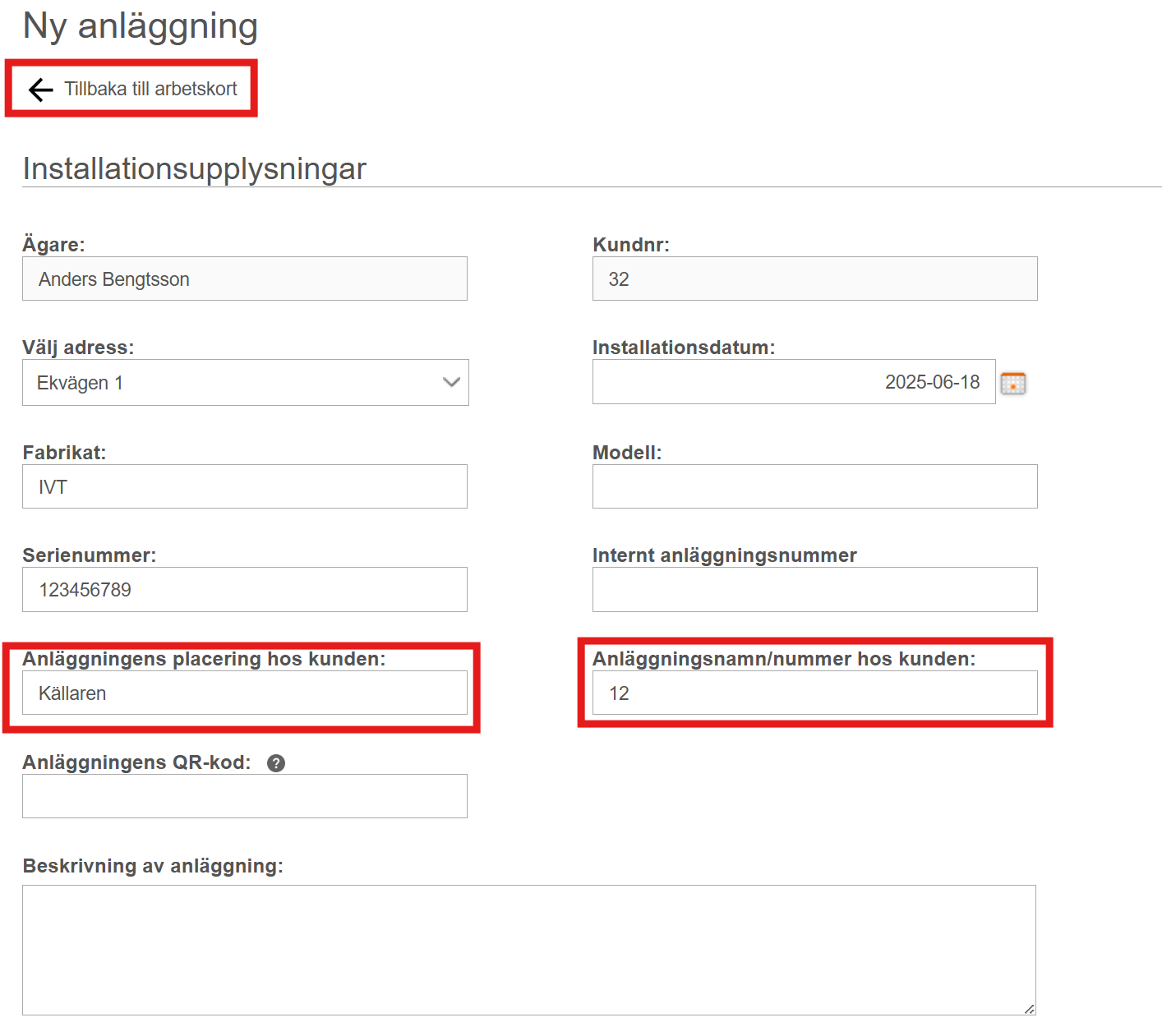This screenshot has width=1162, height=1036.
Task: Show help for Anläggningens QR-kod
Action: click(x=276, y=763)
